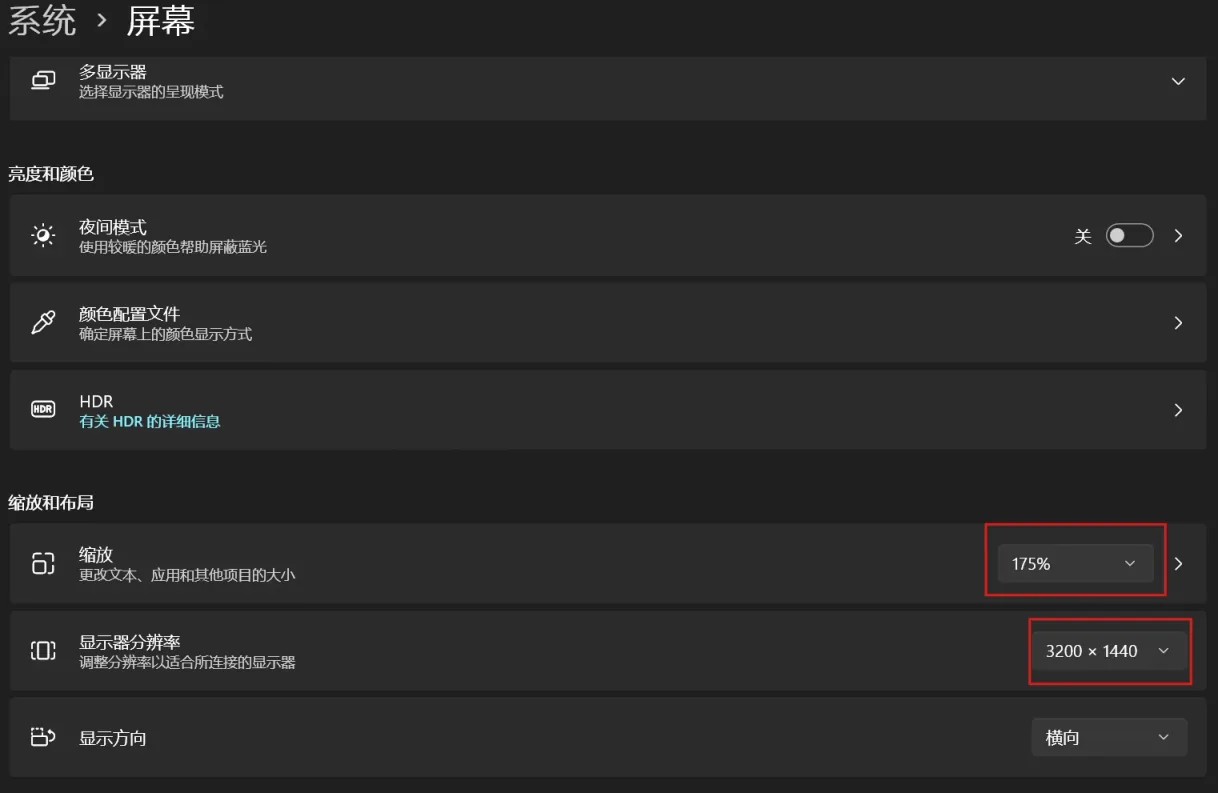
Task: Open the HDR settings page arrow
Action: pos(1178,410)
